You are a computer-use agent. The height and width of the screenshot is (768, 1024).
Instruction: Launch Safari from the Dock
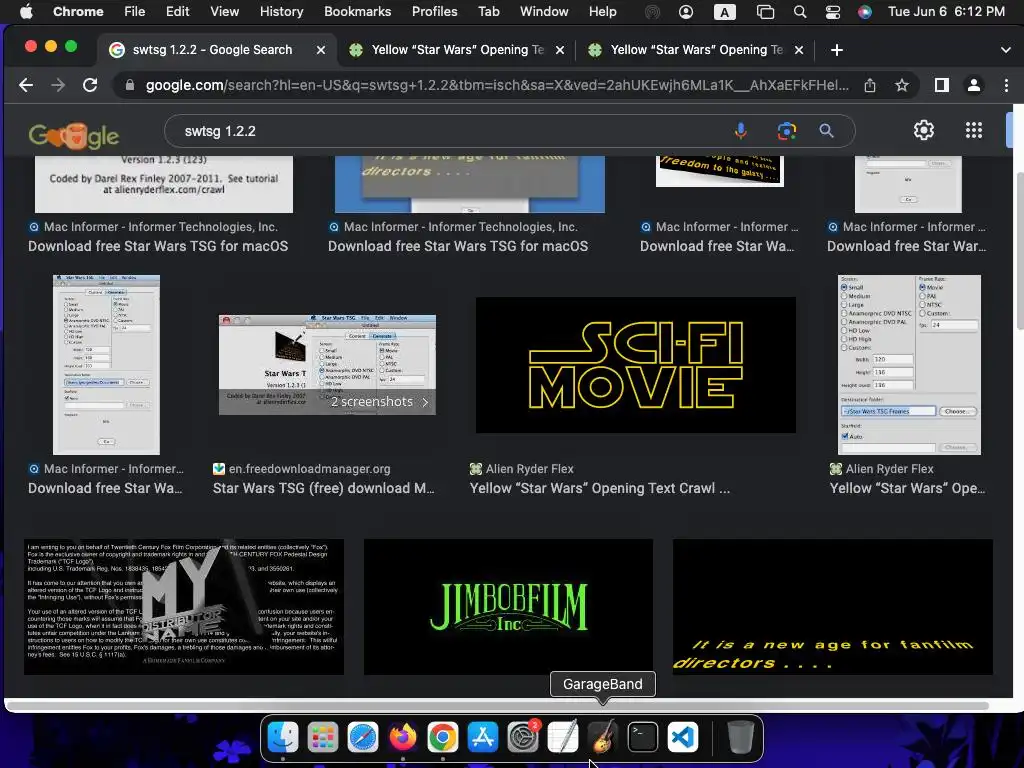[x=362, y=737]
